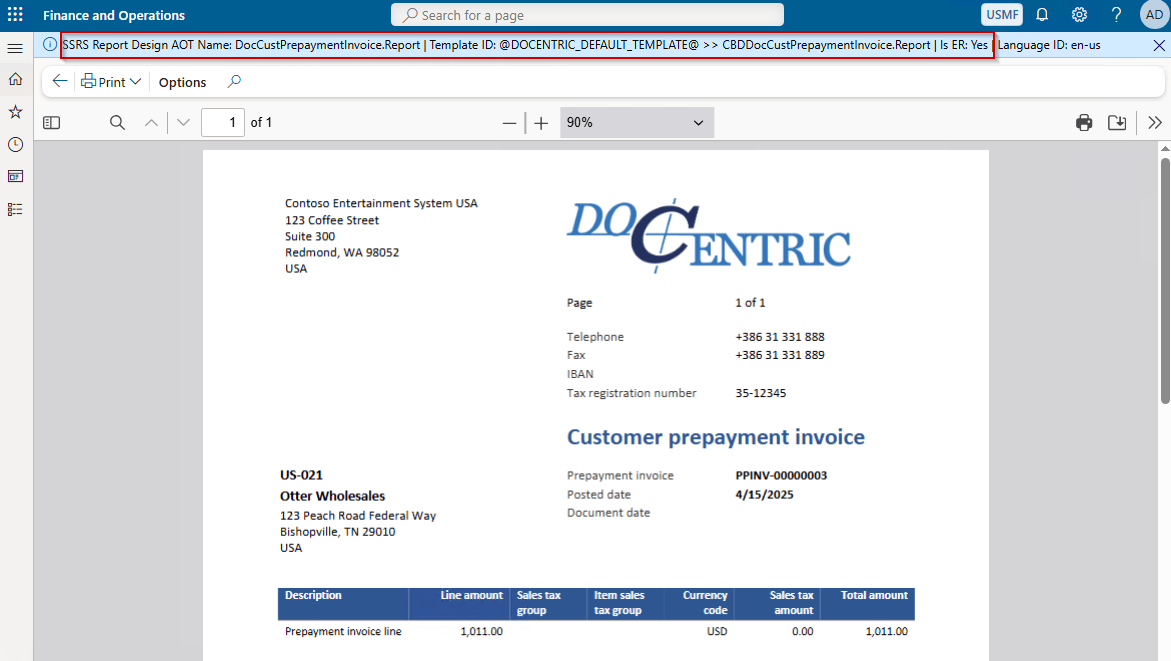Image resolution: width=1171 pixels, height=661 pixels.
Task: Select Language ID: en-us text
Action: [1049, 45]
